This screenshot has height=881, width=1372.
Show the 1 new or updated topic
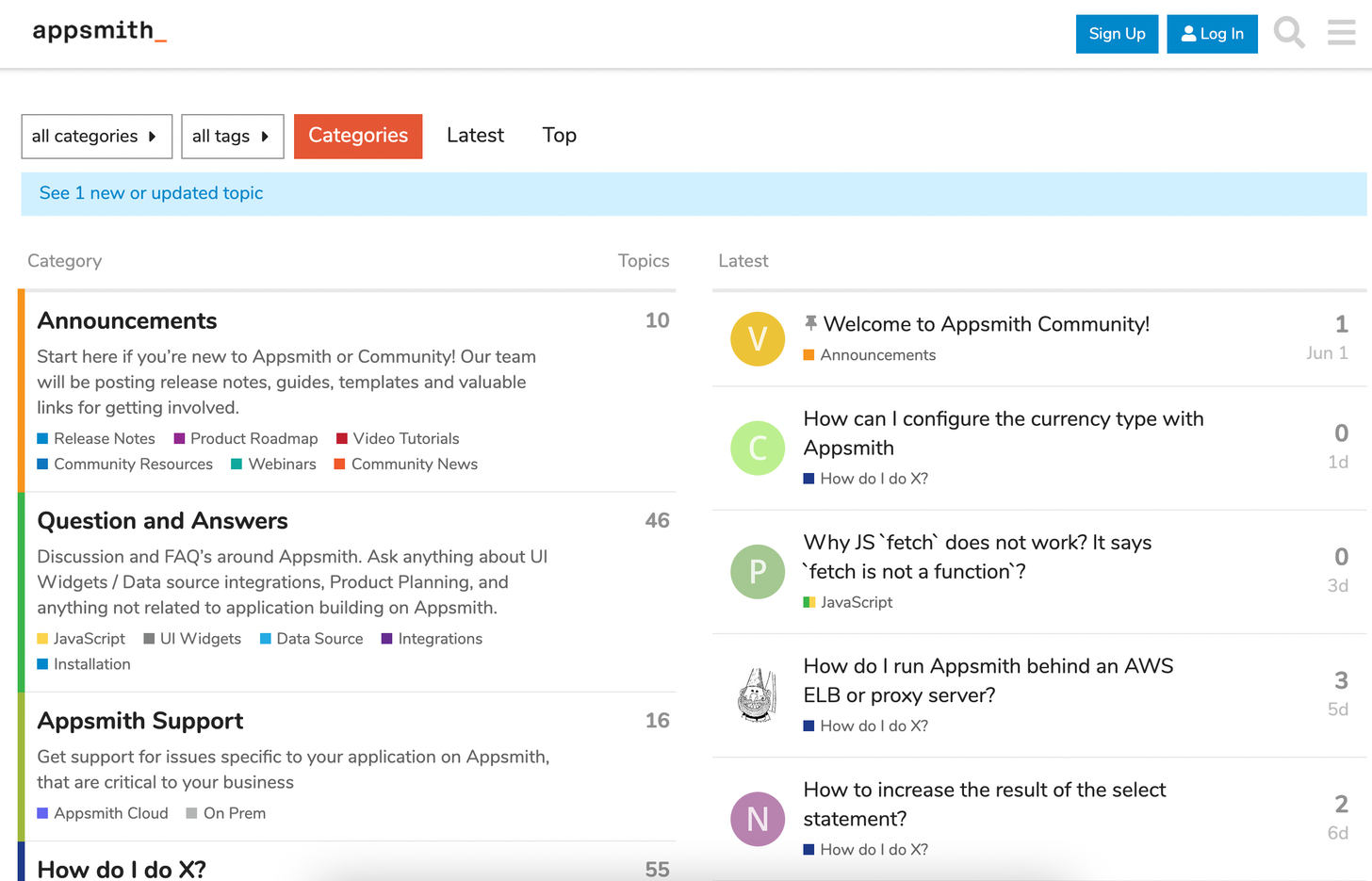(x=151, y=193)
